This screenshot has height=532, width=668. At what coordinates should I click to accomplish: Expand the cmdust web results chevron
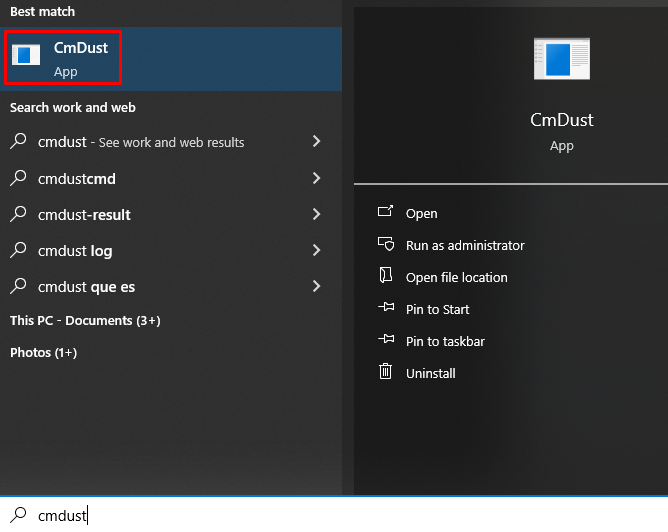coord(316,142)
